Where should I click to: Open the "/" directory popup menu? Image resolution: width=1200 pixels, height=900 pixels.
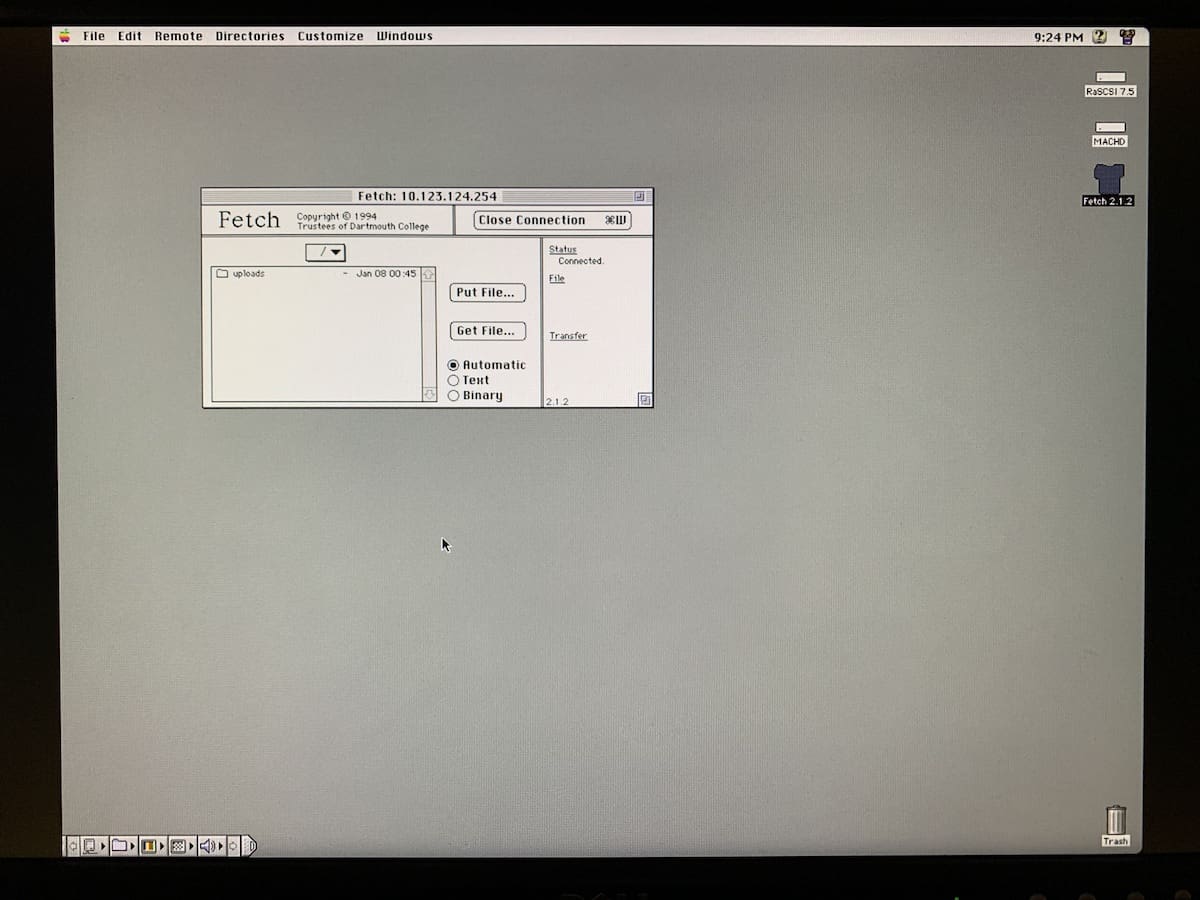coord(325,252)
